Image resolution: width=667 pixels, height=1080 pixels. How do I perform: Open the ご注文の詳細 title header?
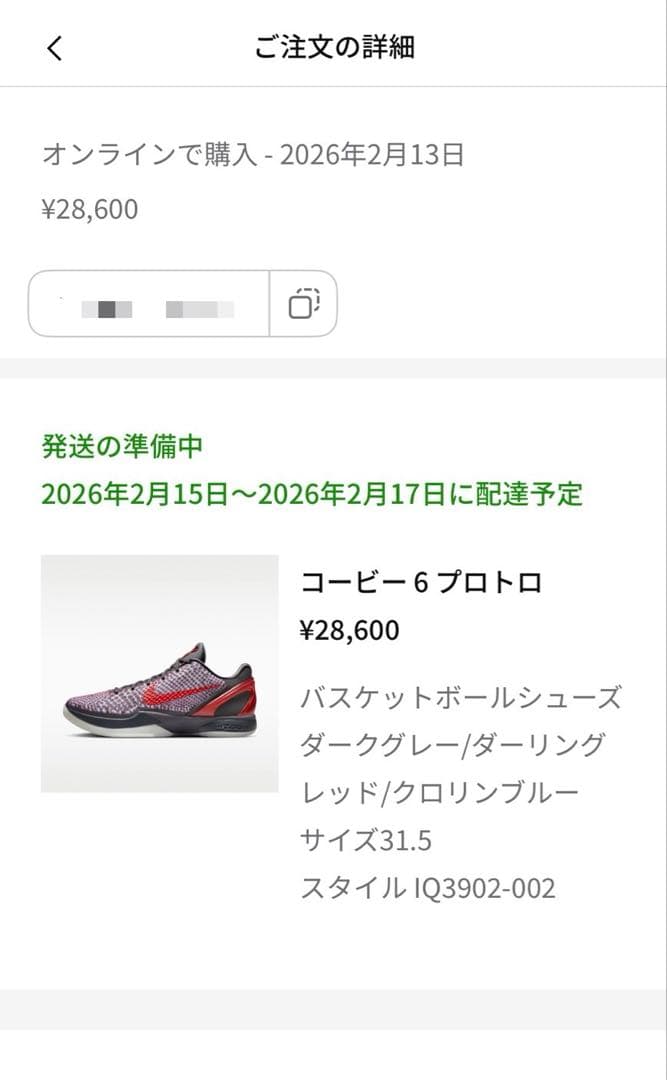[x=333, y=46]
